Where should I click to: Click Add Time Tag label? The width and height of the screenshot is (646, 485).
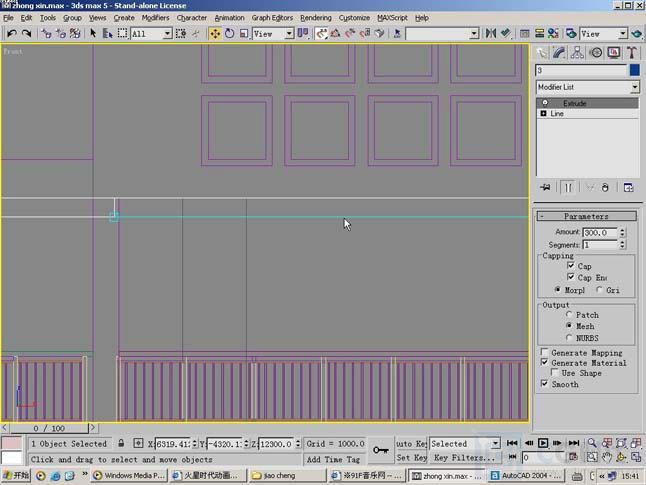pyautogui.click(x=333, y=459)
